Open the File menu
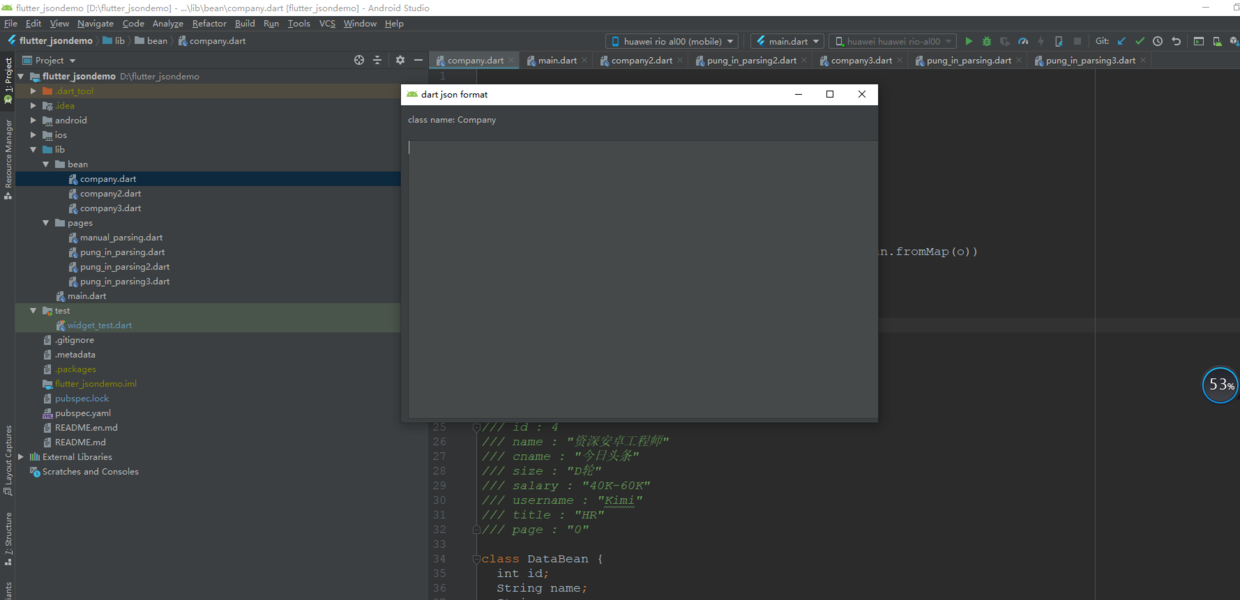 [x=11, y=23]
